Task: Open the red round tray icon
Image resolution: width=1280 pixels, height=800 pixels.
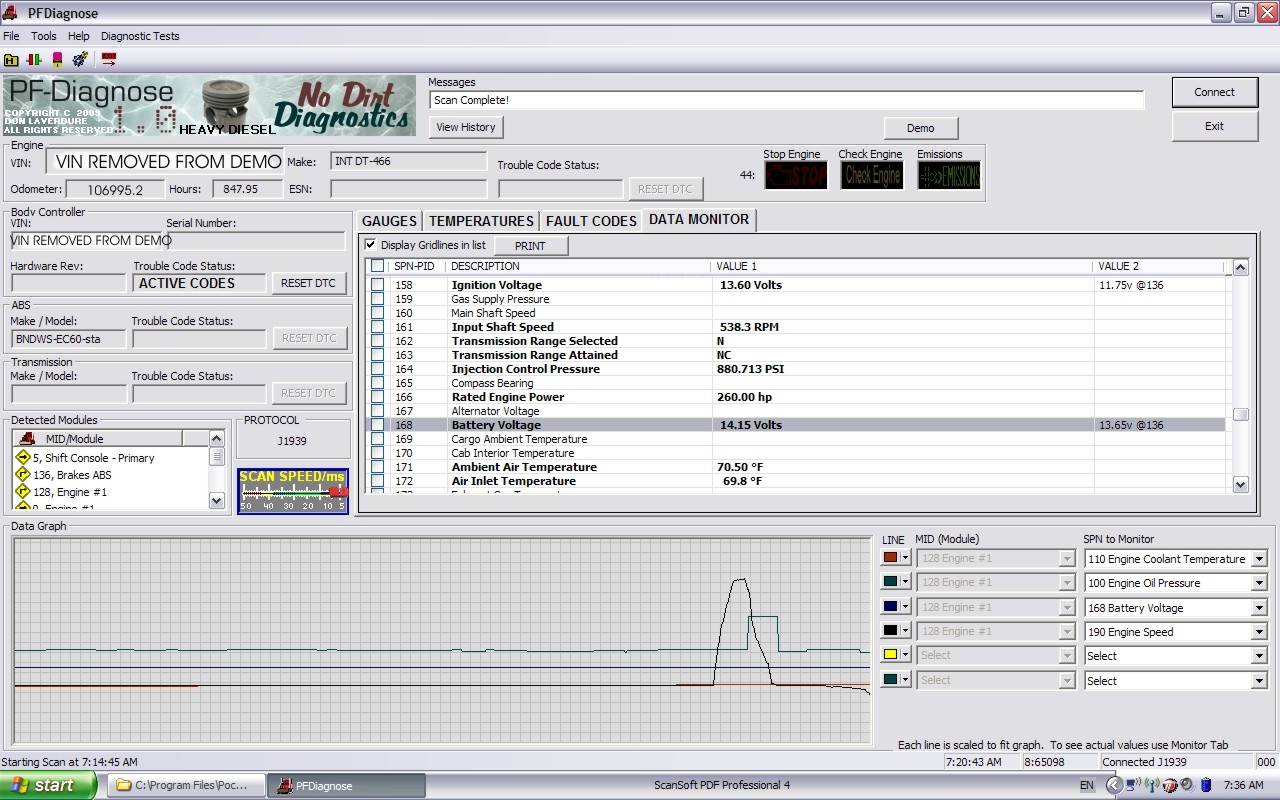Action: (1169, 785)
